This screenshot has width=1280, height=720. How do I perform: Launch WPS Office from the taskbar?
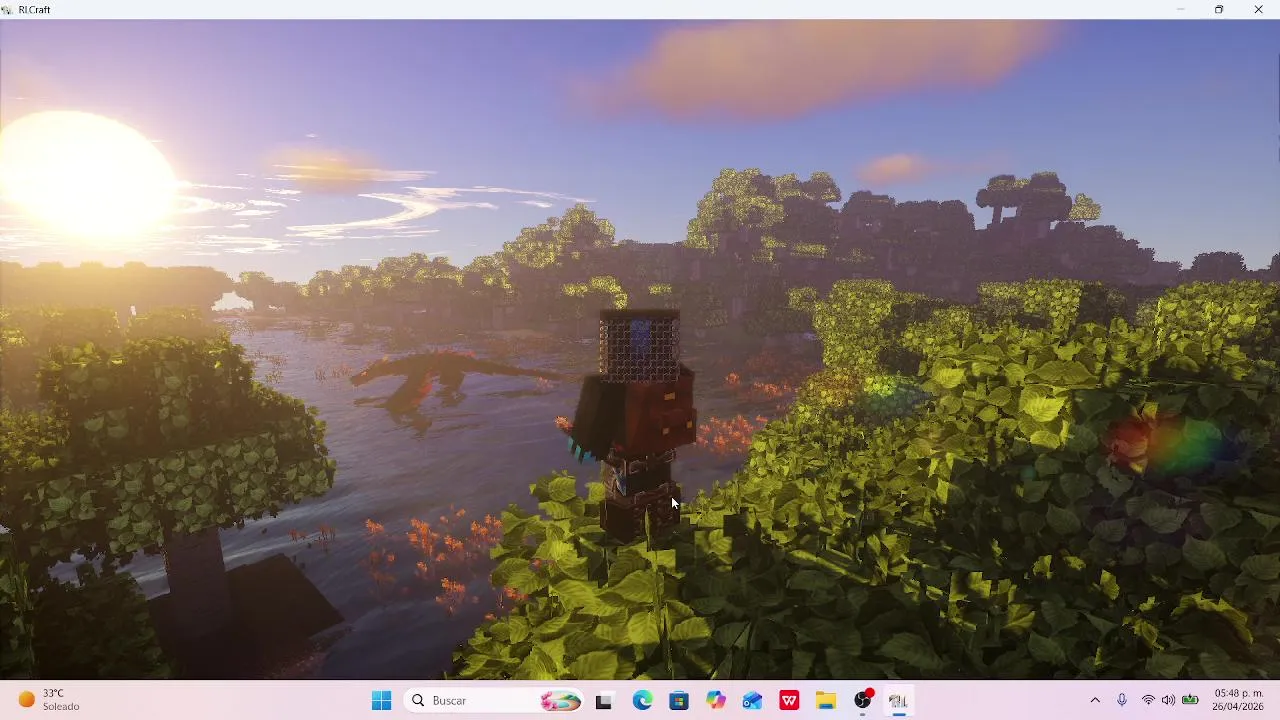coord(789,701)
